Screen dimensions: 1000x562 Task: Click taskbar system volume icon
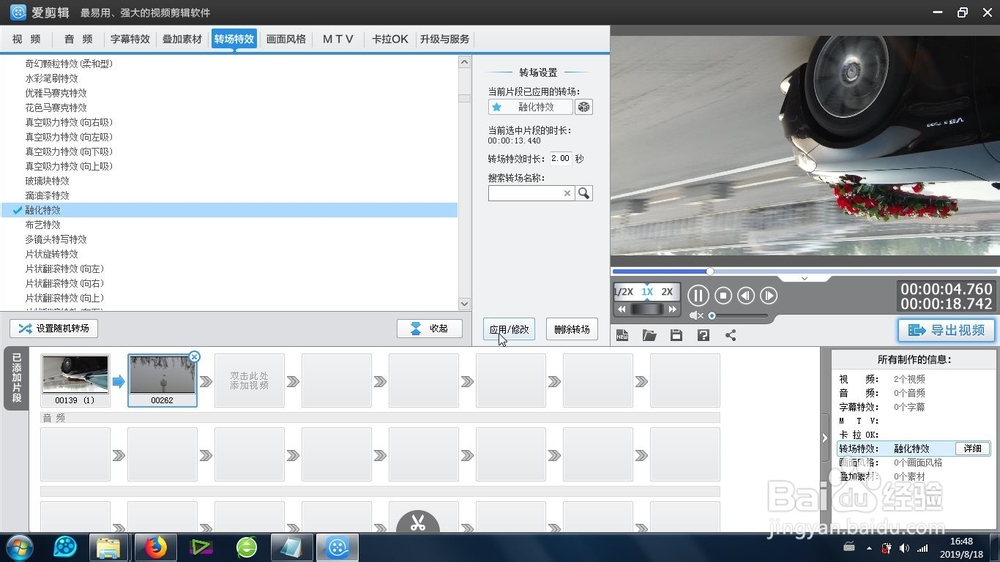coord(904,548)
